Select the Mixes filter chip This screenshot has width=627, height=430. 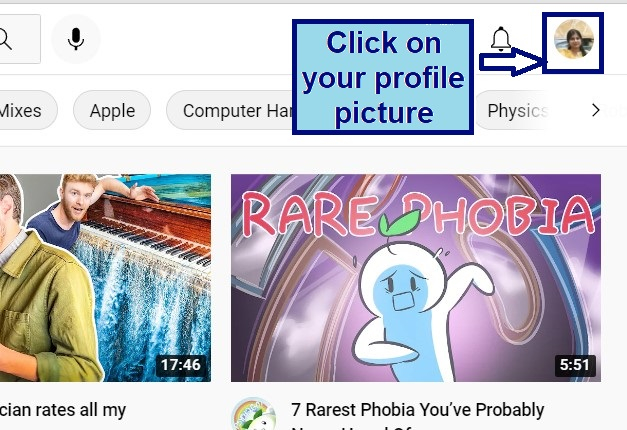[25, 110]
